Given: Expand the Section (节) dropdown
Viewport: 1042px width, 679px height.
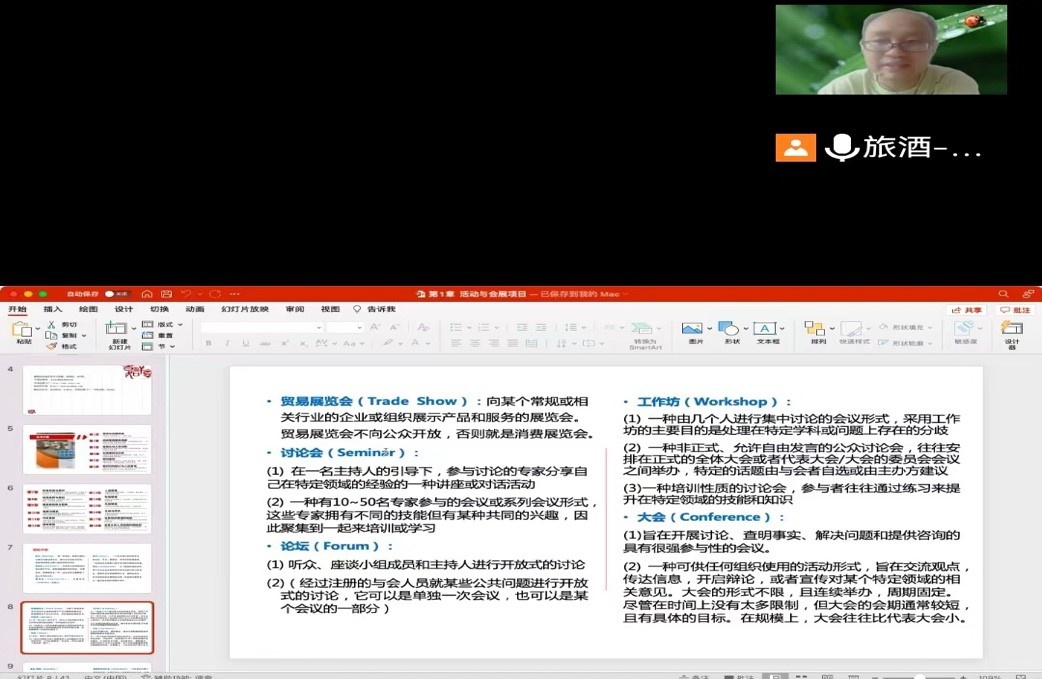Looking at the screenshot, I should tap(160, 346).
